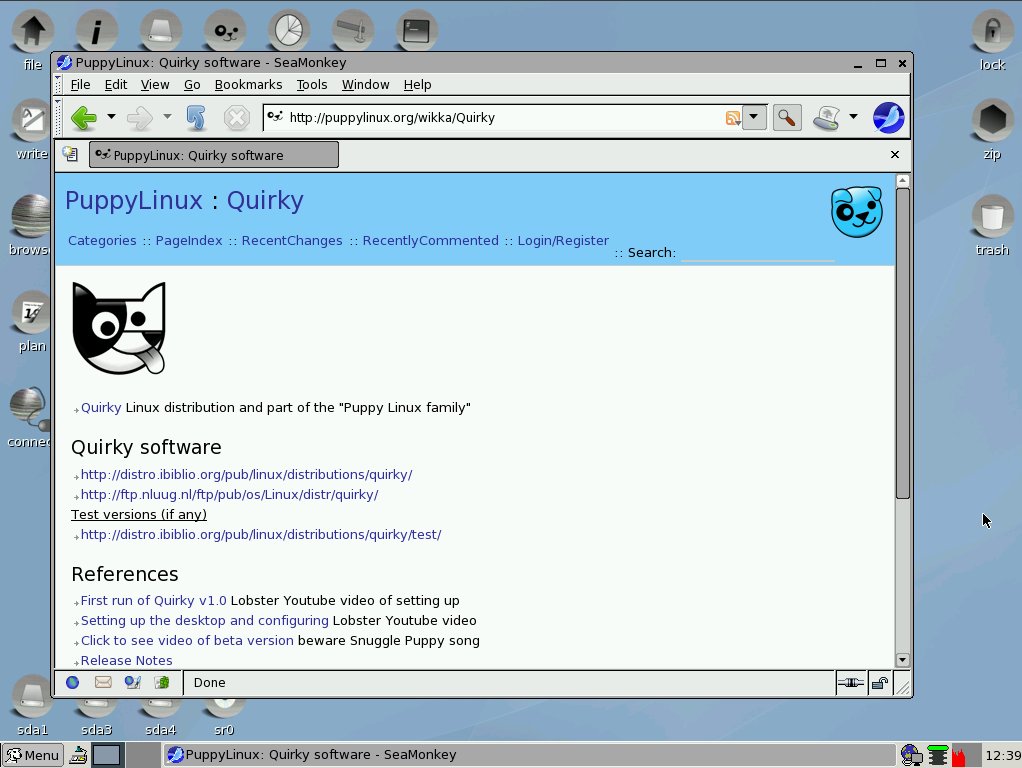Open the file desktop icon

pyautogui.click(x=33, y=39)
